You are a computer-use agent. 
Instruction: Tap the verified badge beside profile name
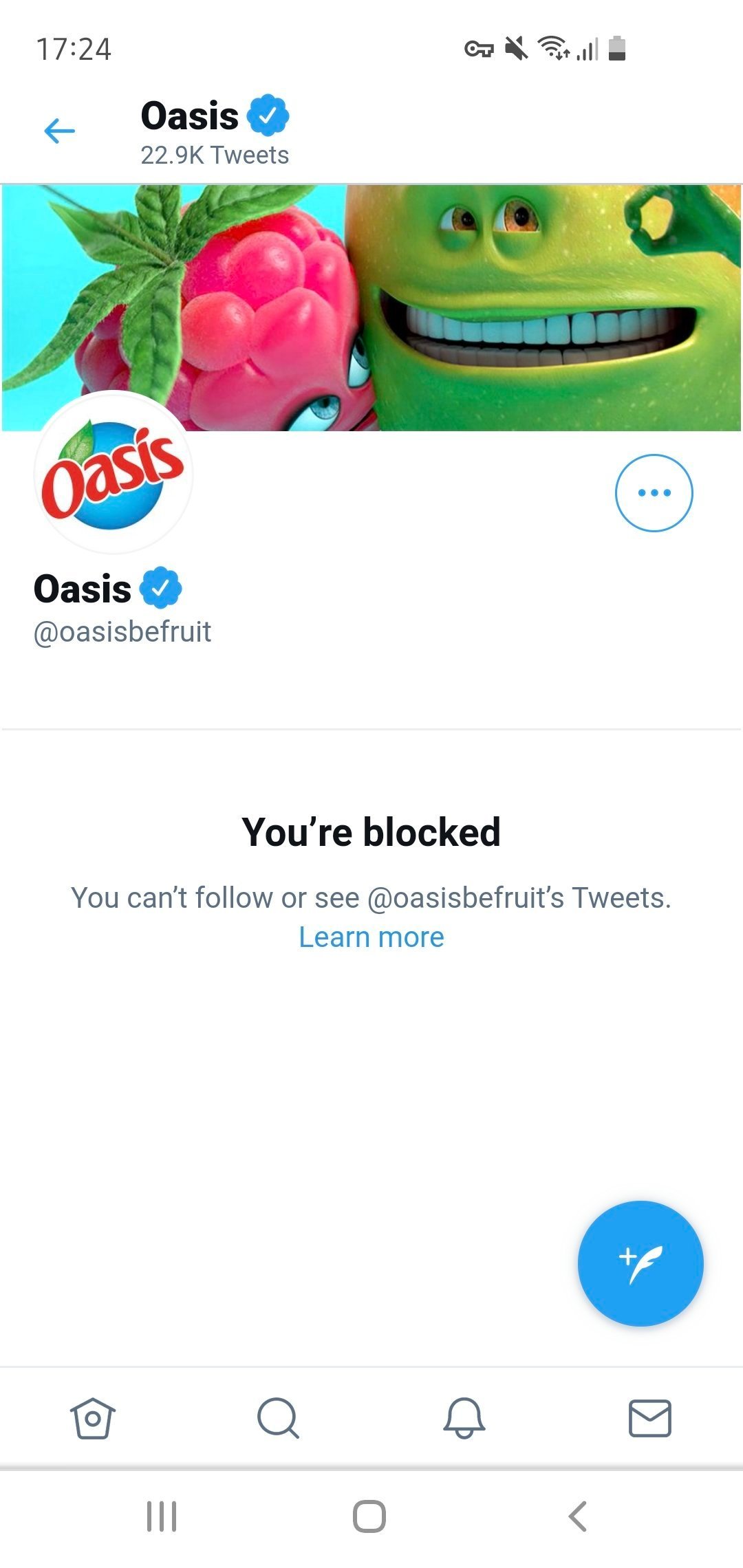pyautogui.click(x=161, y=589)
